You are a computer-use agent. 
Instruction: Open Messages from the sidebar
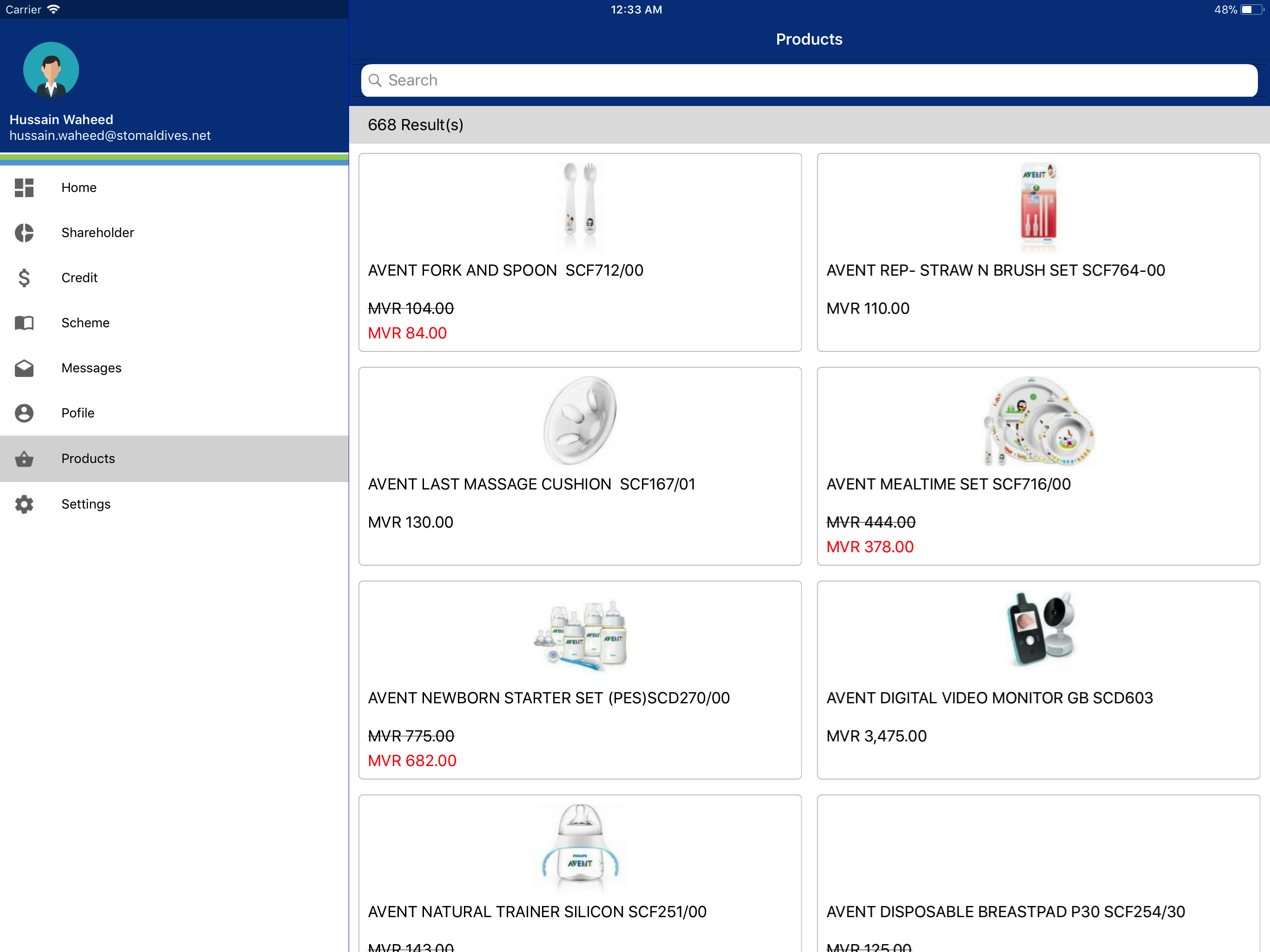[174, 368]
